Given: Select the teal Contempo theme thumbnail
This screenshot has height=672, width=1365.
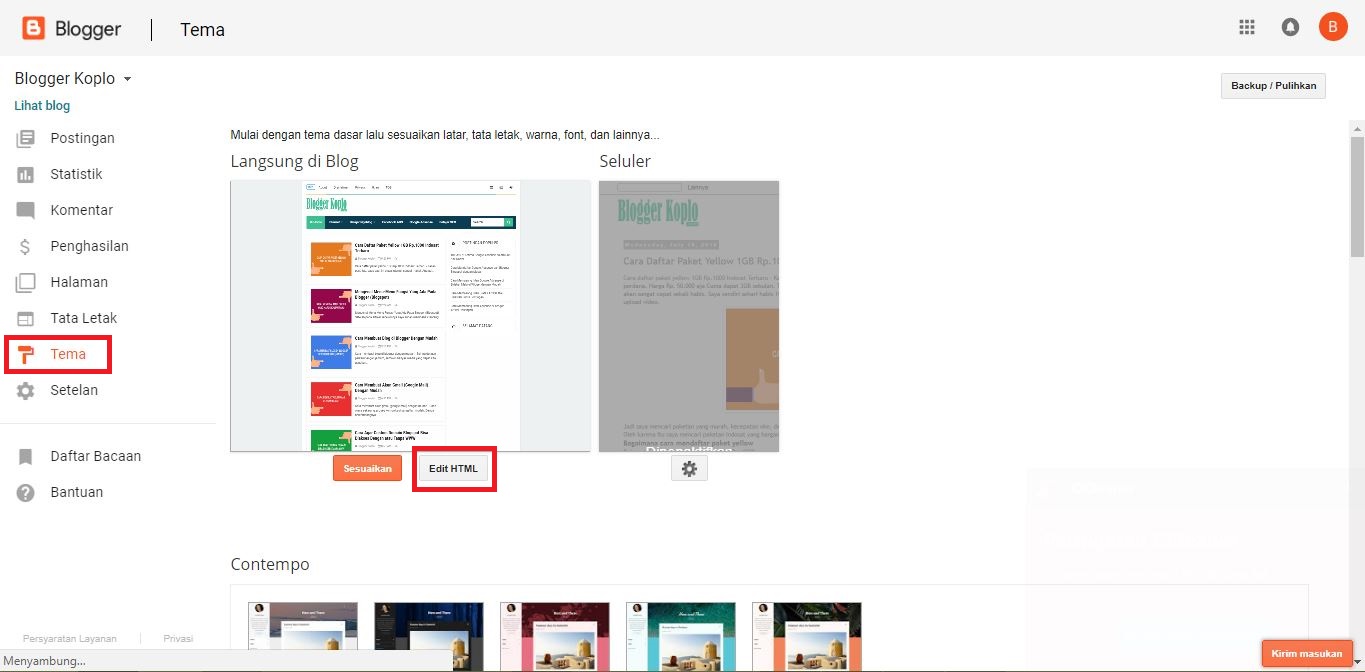Looking at the screenshot, I should click(x=681, y=636).
